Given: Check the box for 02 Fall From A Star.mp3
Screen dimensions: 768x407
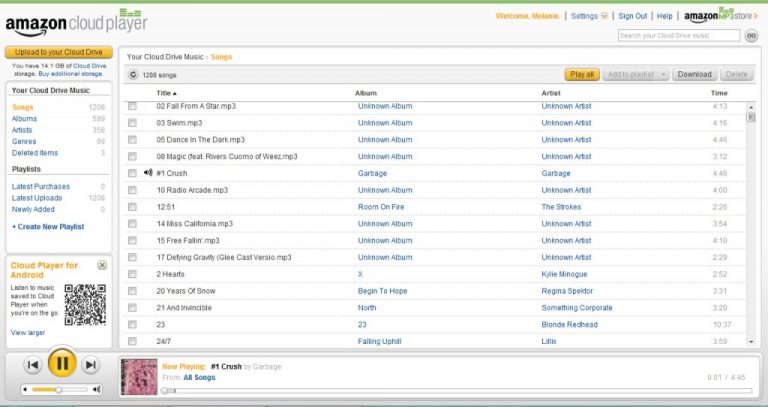Looking at the screenshot, I should click(132, 106).
